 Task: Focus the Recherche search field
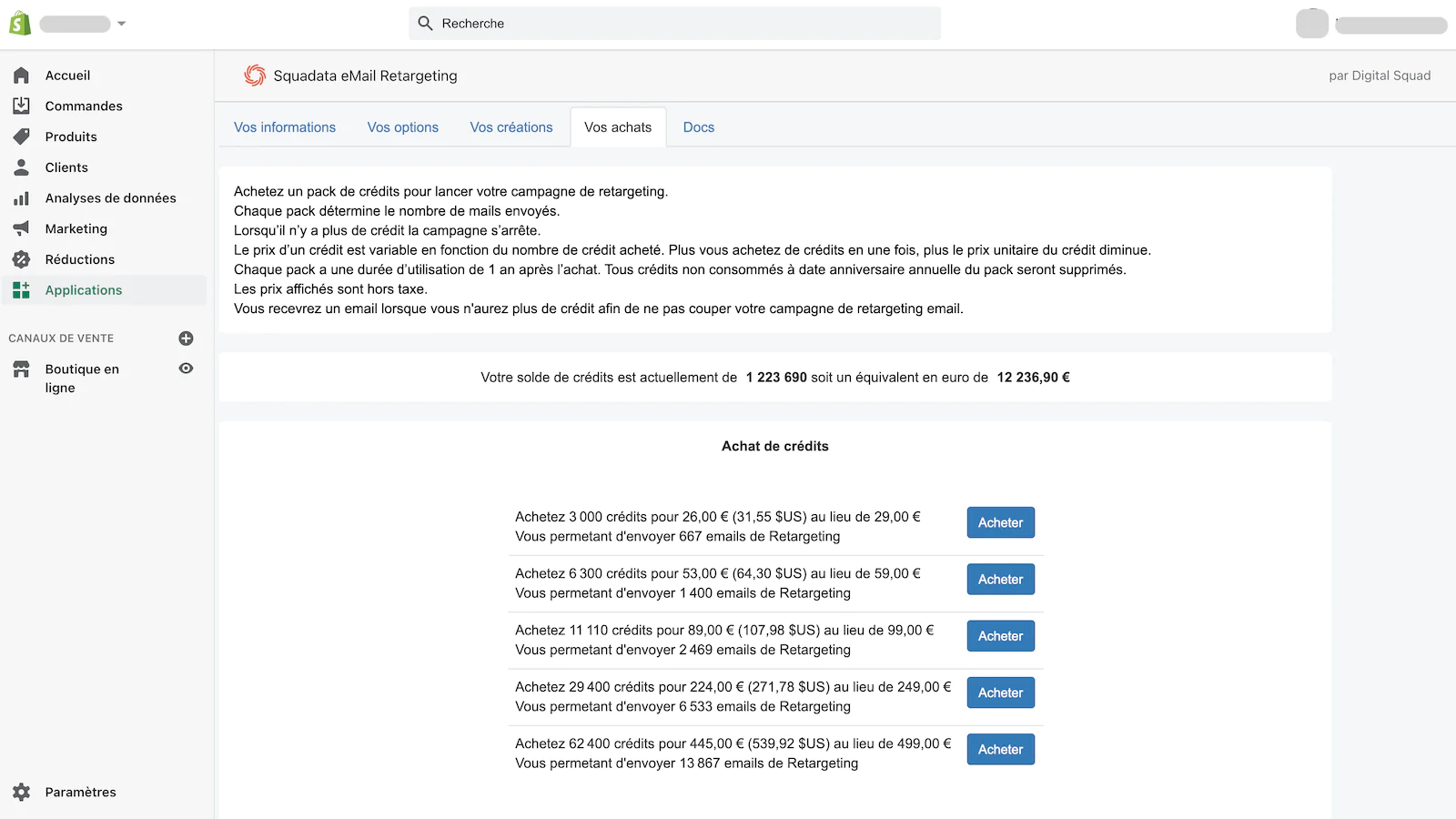point(674,24)
